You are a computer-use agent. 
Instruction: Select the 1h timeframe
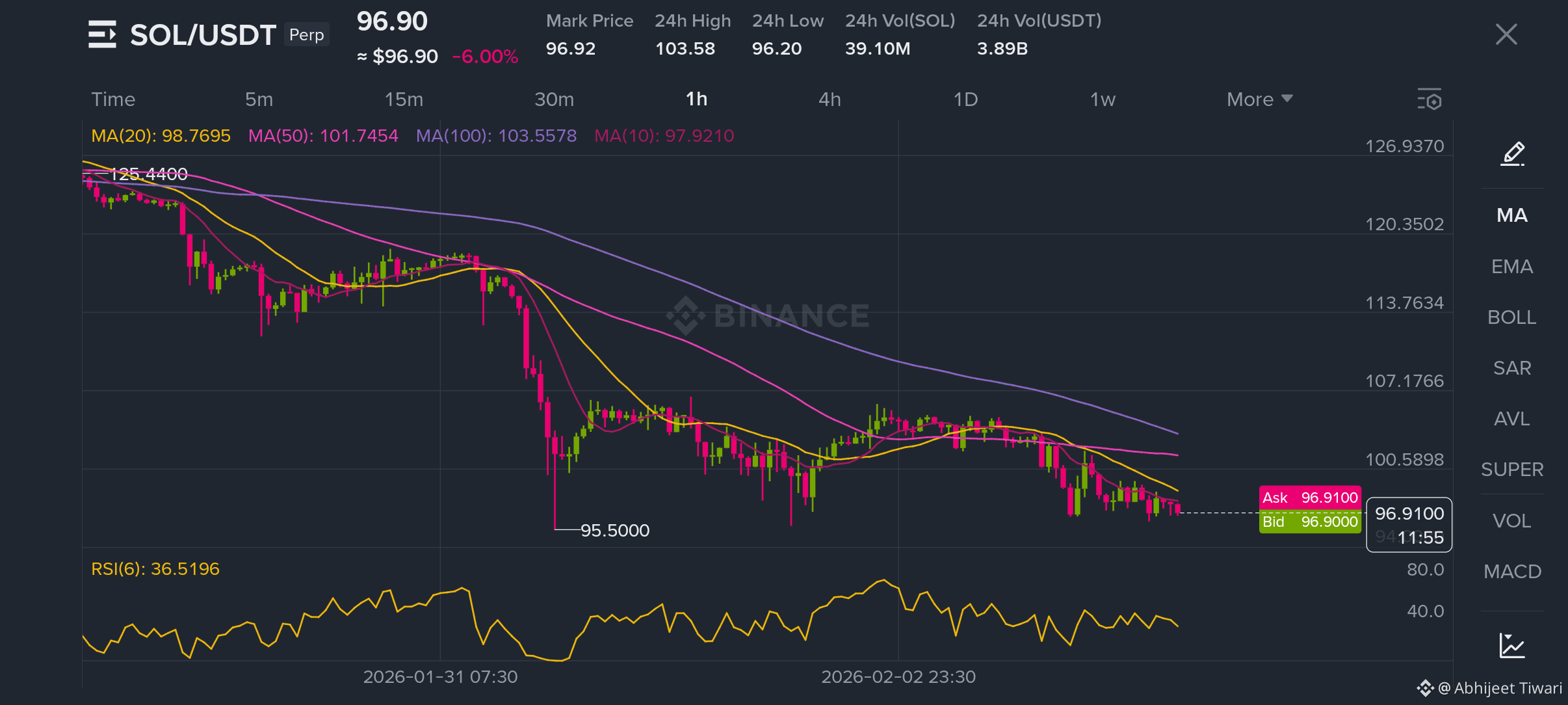pos(696,100)
